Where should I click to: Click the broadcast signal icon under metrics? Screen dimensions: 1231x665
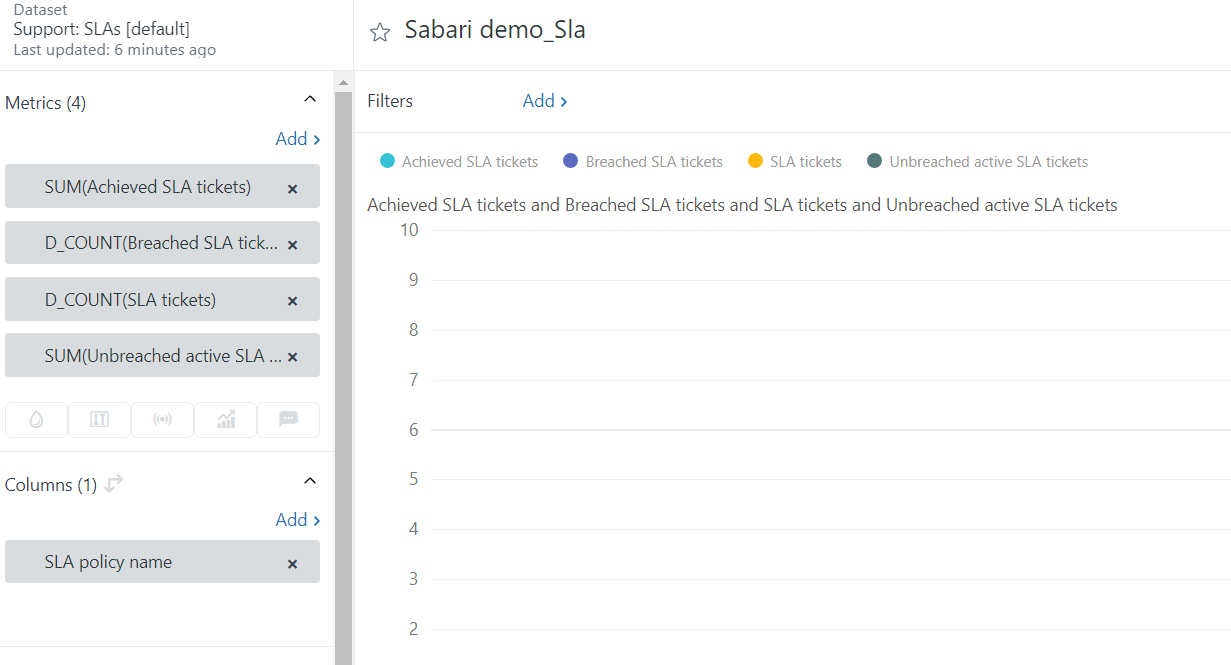click(x=162, y=420)
